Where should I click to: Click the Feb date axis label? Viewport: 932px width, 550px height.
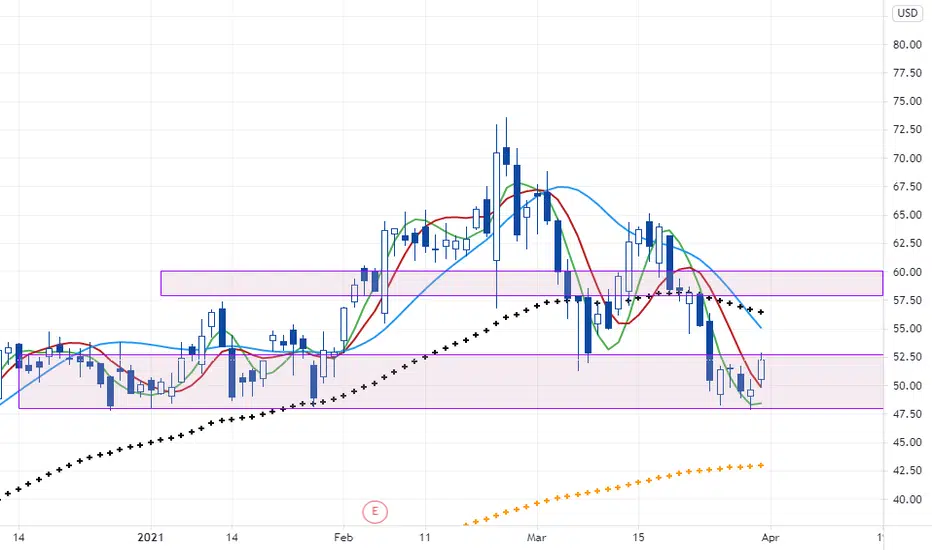(x=343, y=538)
